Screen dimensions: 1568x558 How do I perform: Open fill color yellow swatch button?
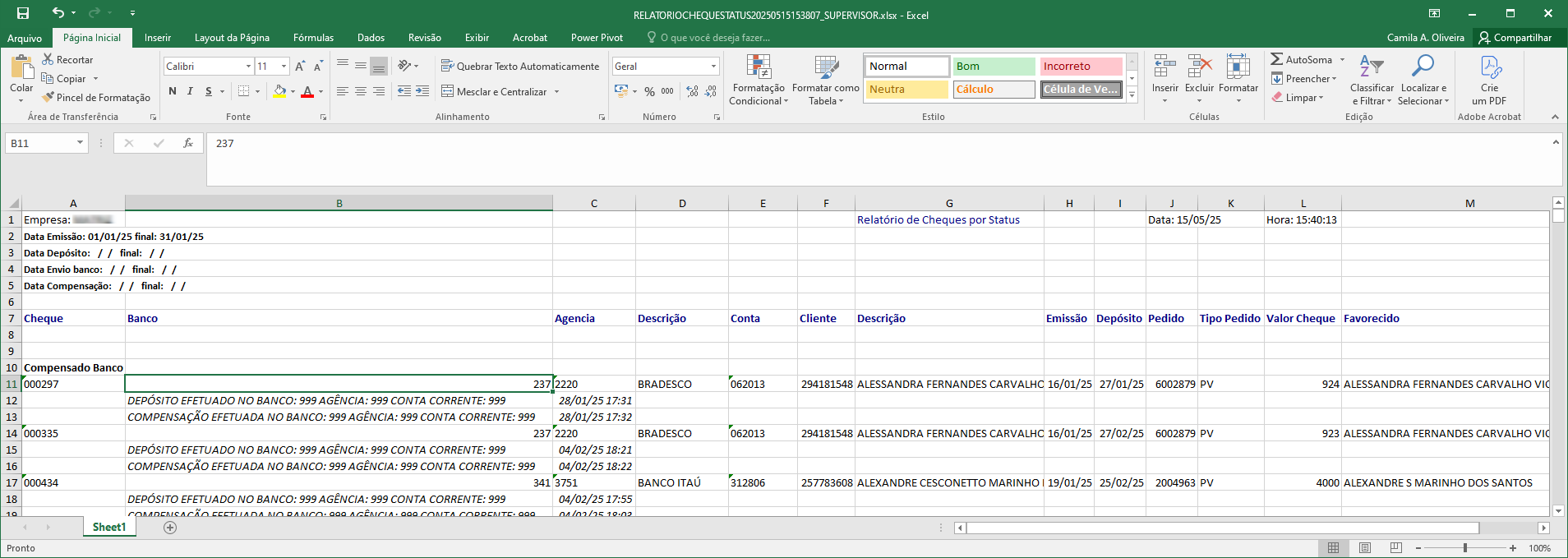pos(279,91)
